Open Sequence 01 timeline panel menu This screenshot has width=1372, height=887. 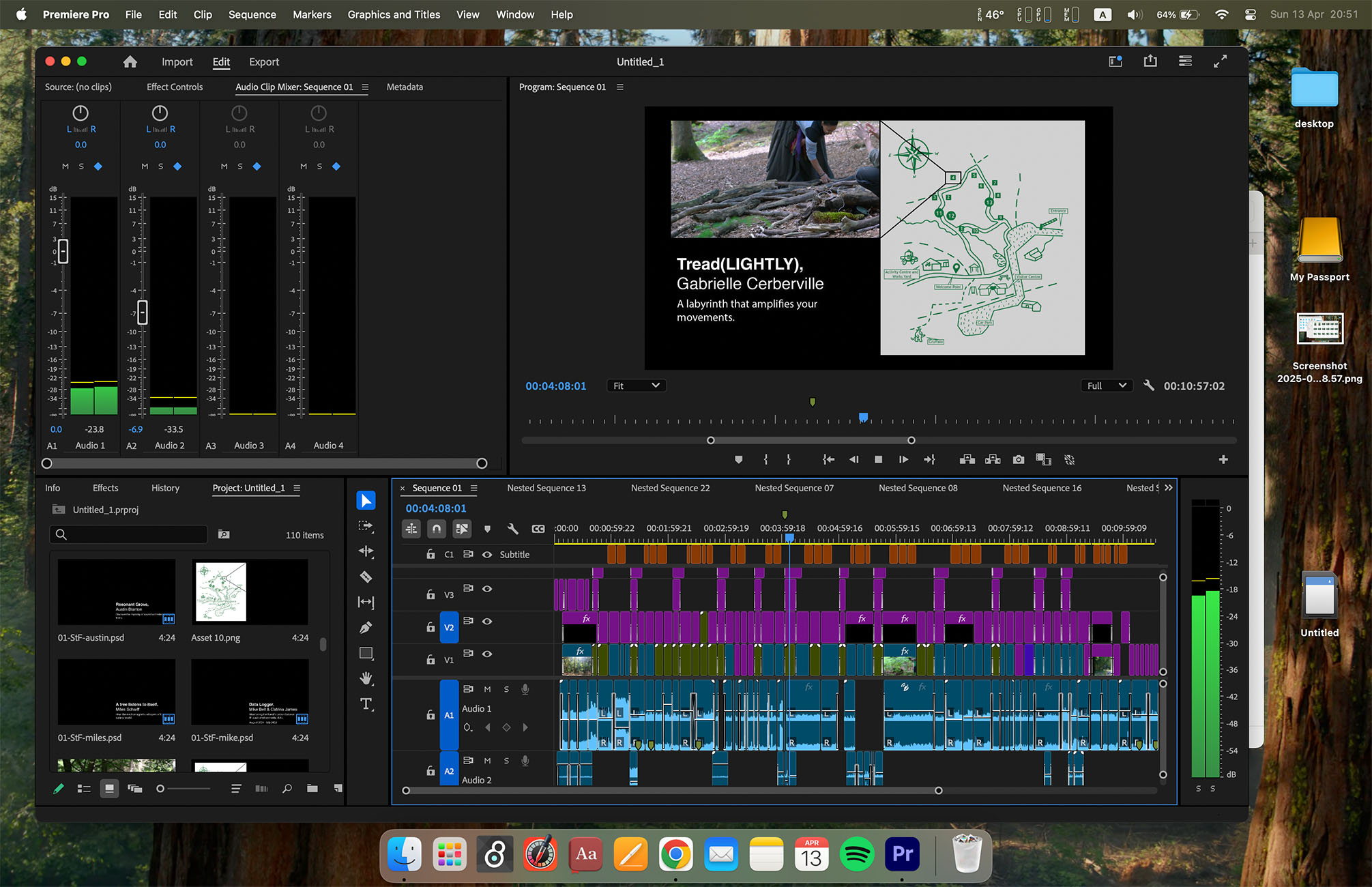pos(473,489)
